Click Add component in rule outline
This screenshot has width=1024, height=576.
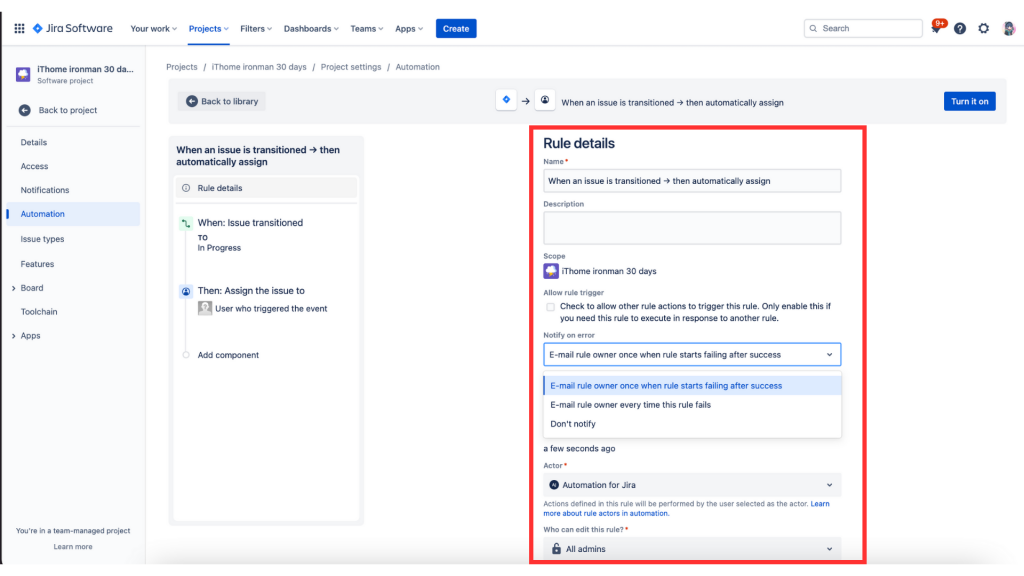pyautogui.click(x=228, y=355)
